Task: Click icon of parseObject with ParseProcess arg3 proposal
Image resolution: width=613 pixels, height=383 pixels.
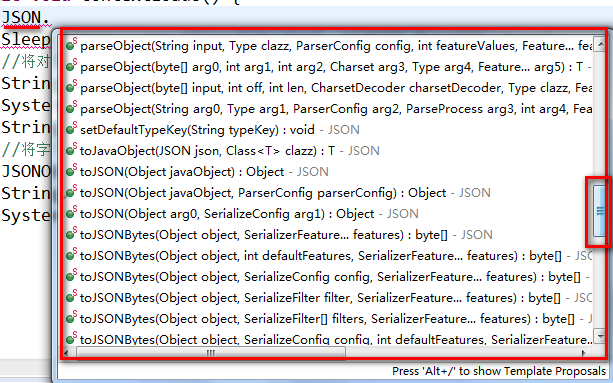Action: [x=71, y=108]
